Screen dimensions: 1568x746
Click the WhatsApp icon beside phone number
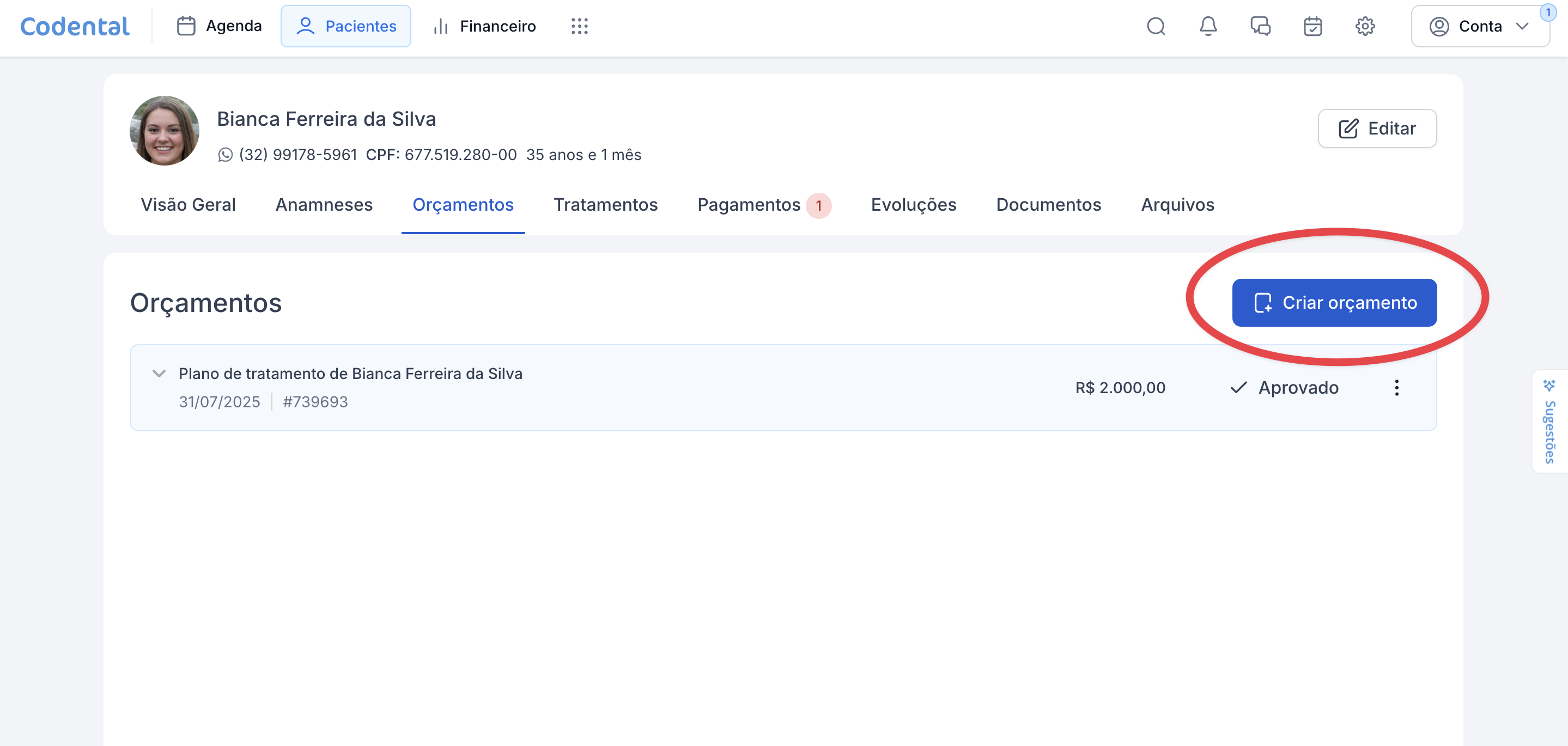225,155
